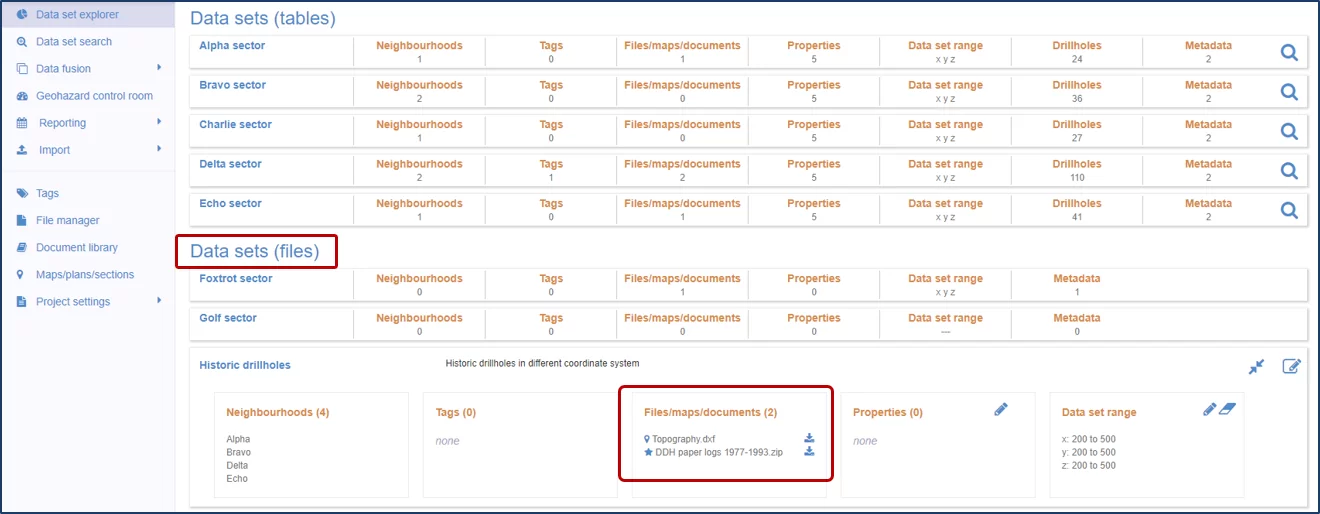
Task: Open the File manager menu item
Action: tap(67, 220)
